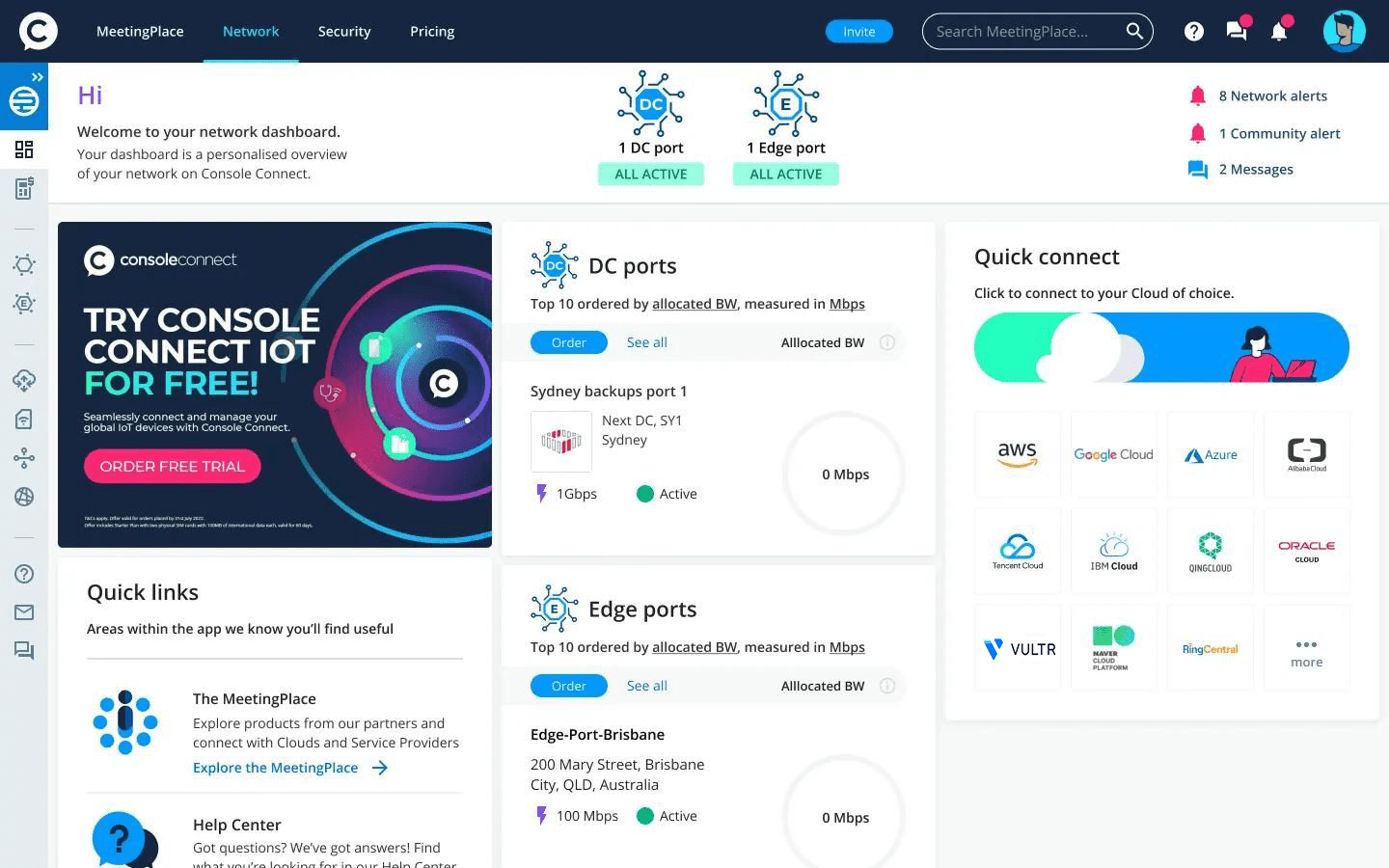The height and width of the screenshot is (868, 1389).
Task: Click the globe icon in left sidebar
Action: point(24,497)
